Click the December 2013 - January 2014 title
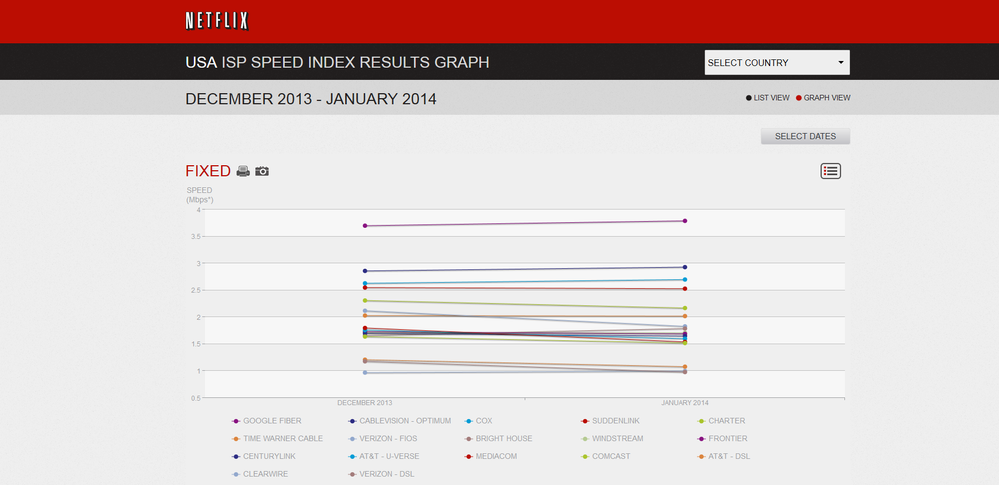 [x=311, y=99]
